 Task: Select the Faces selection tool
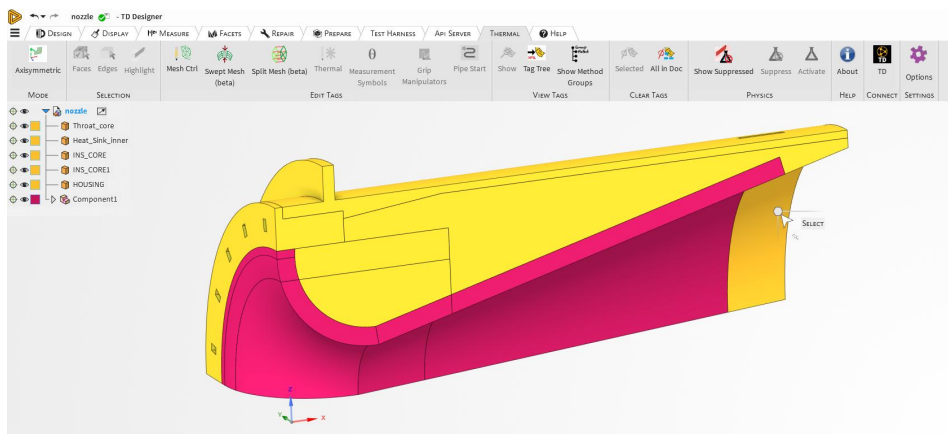coord(81,59)
